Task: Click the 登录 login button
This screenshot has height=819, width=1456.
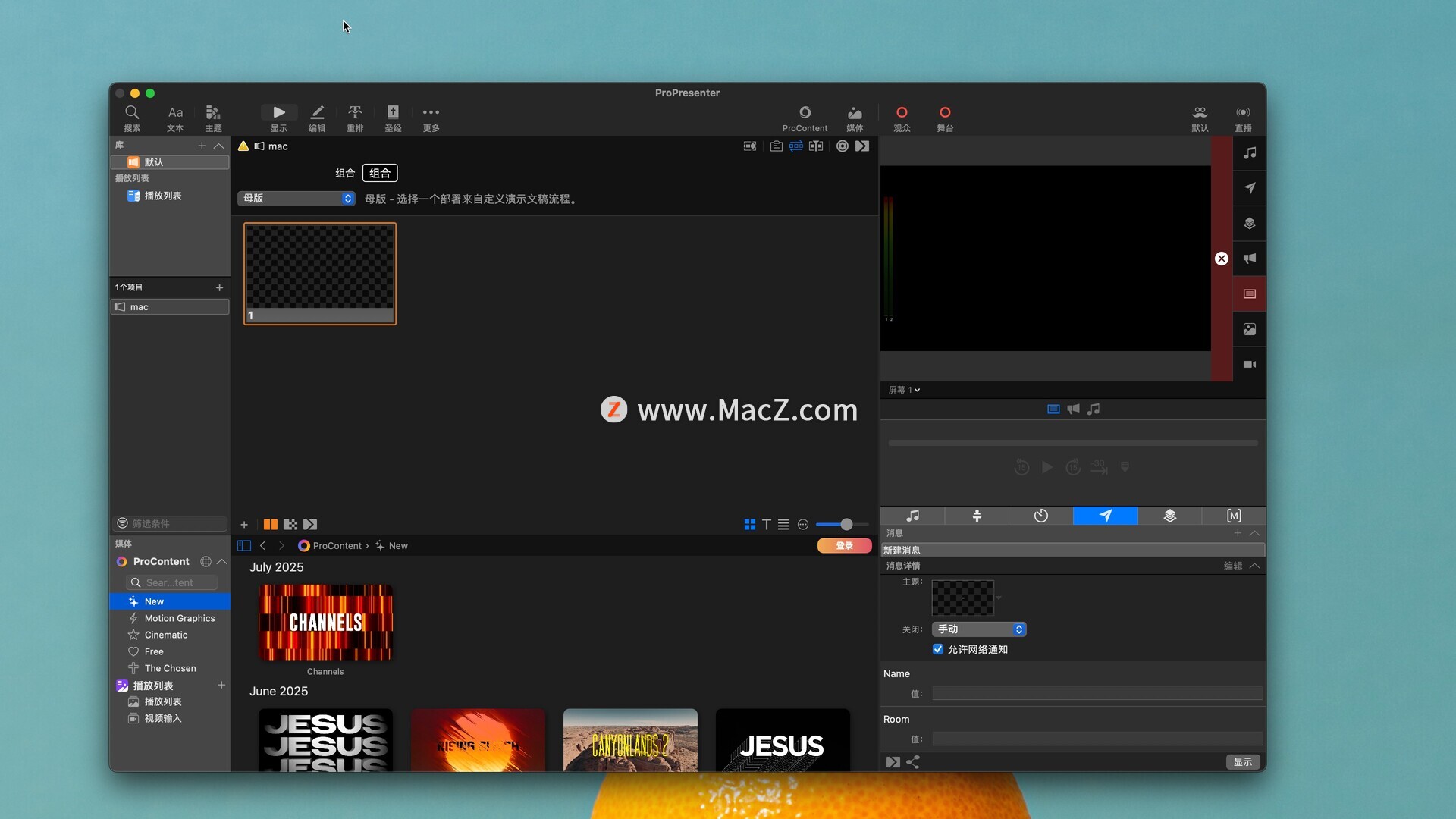Action: pyautogui.click(x=844, y=545)
